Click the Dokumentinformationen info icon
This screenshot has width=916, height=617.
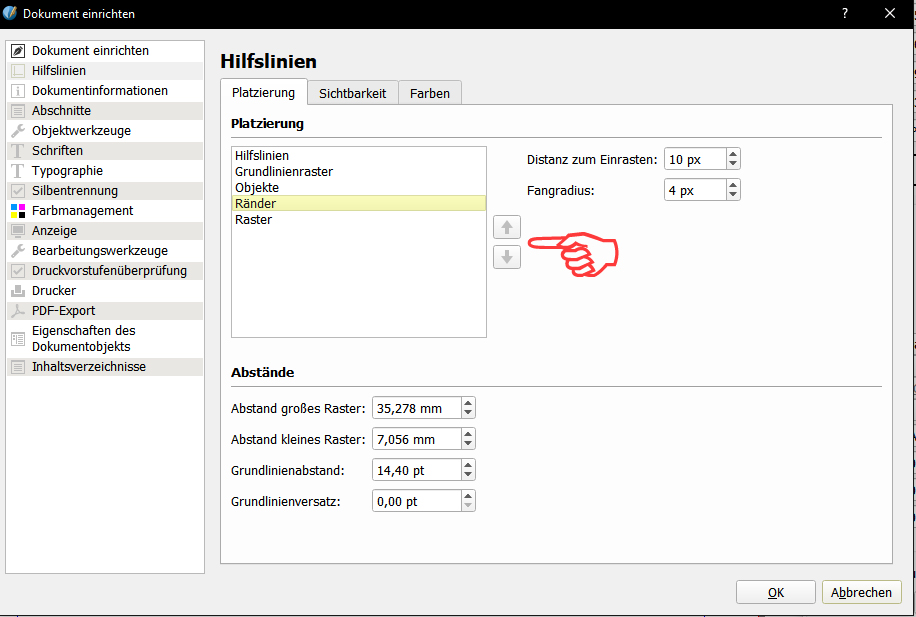(x=17, y=91)
